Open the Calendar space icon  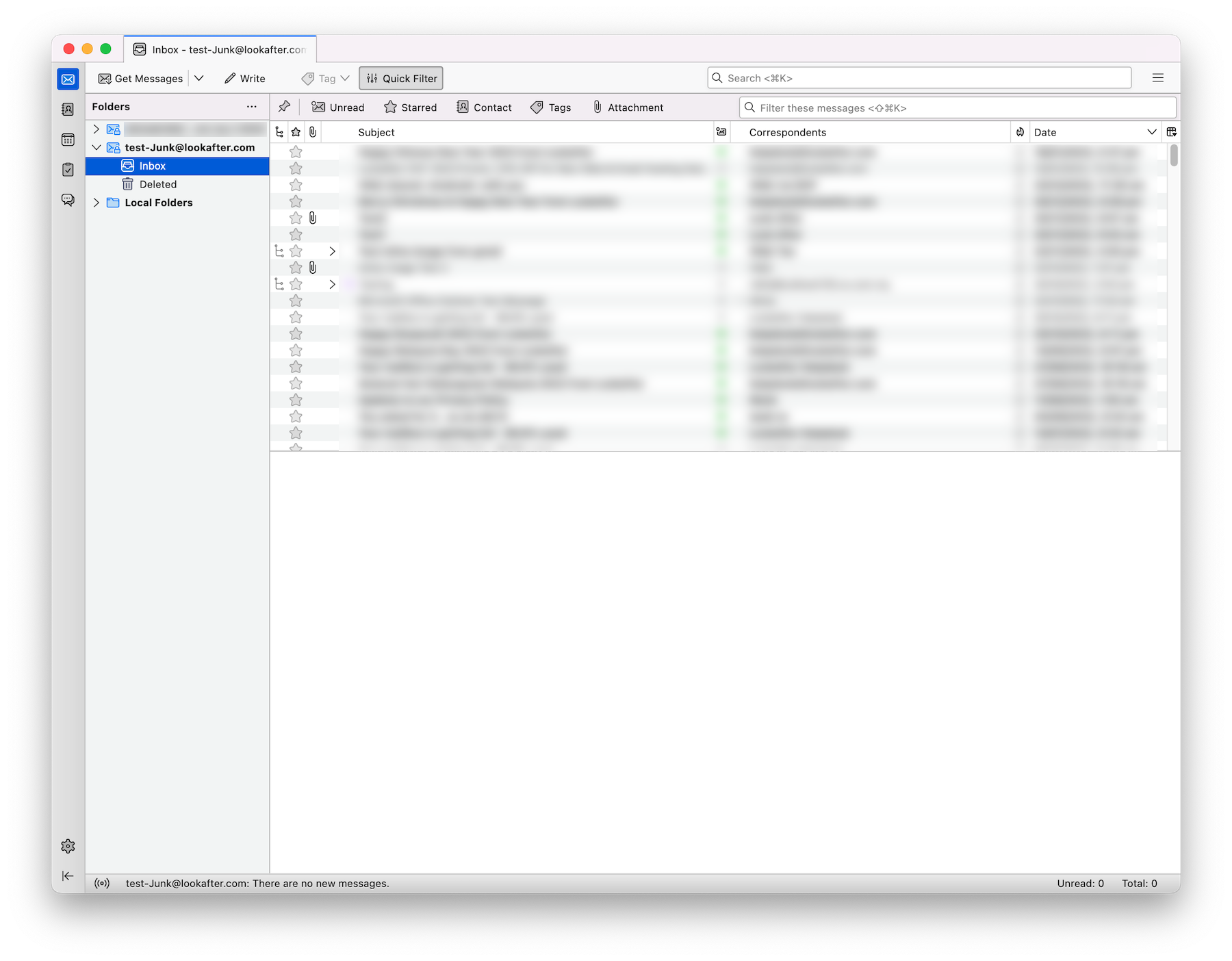point(68,140)
